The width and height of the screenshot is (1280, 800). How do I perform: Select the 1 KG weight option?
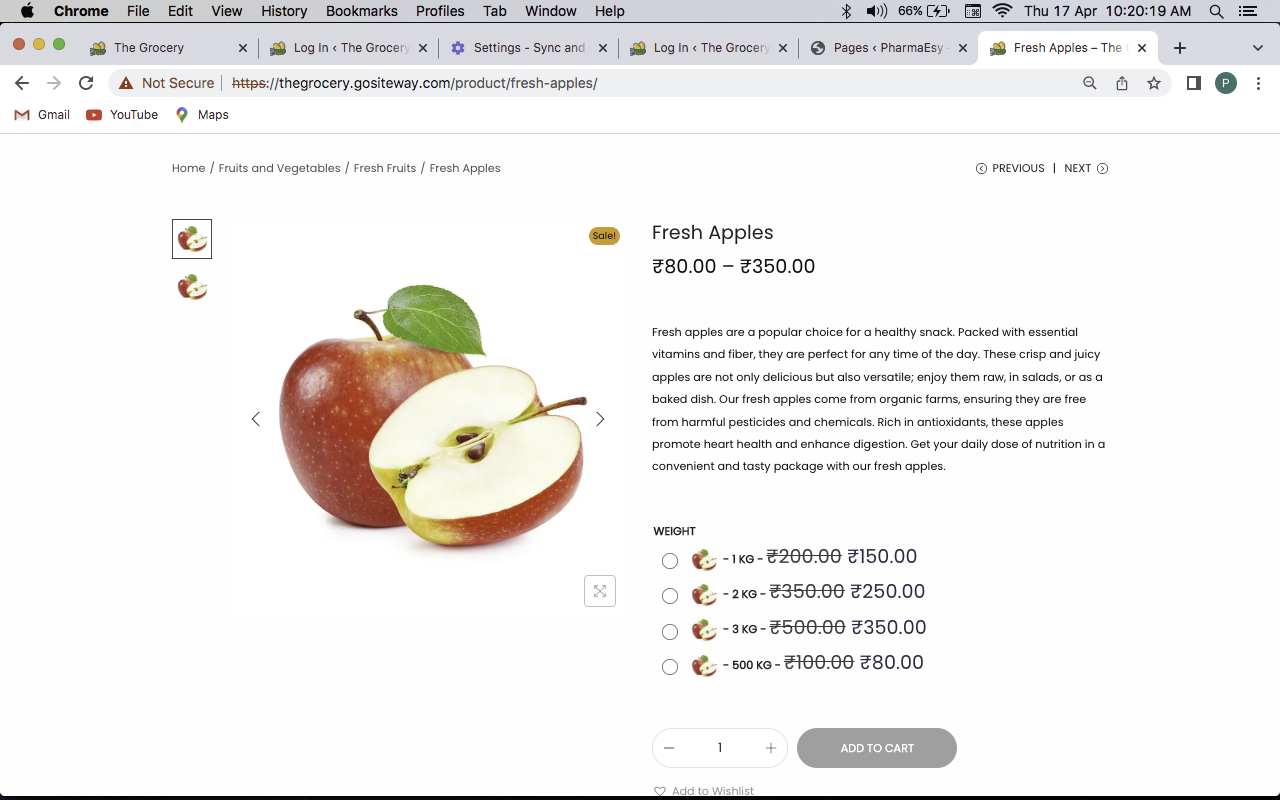(670, 561)
